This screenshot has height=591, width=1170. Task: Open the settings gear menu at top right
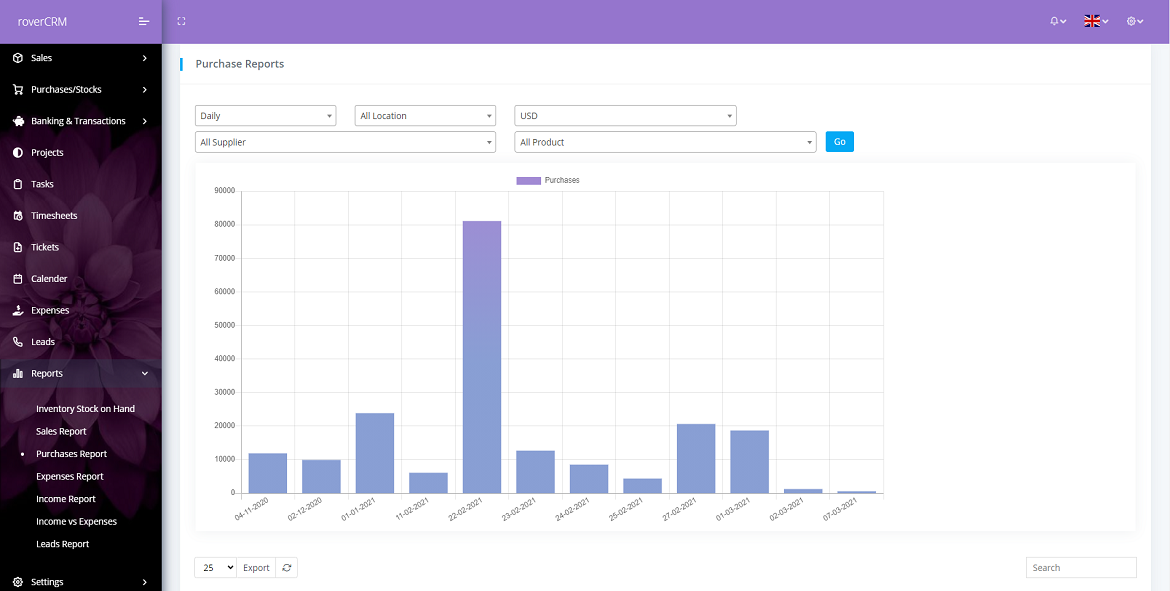point(1131,20)
